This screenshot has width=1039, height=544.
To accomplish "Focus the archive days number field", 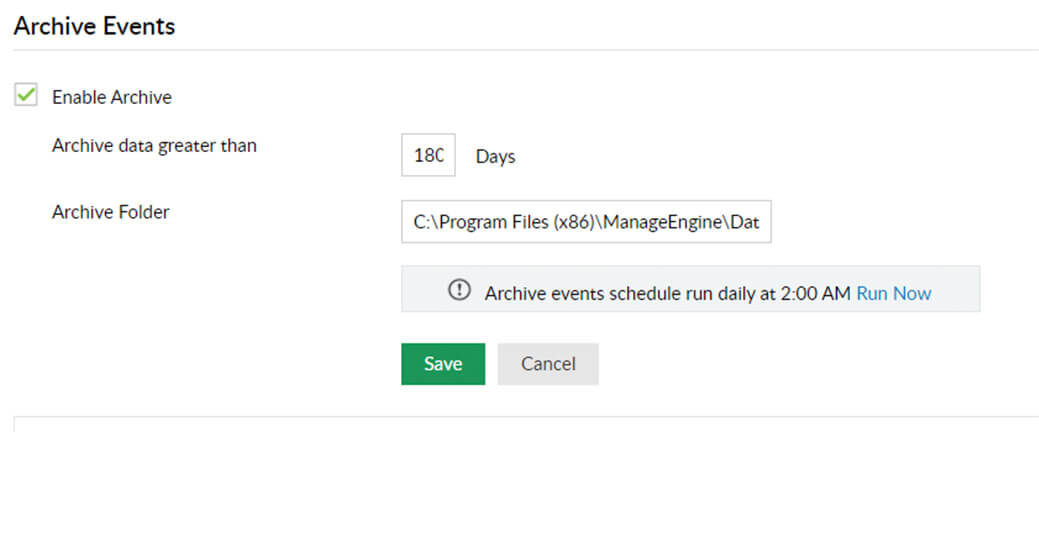I will (x=428, y=156).
